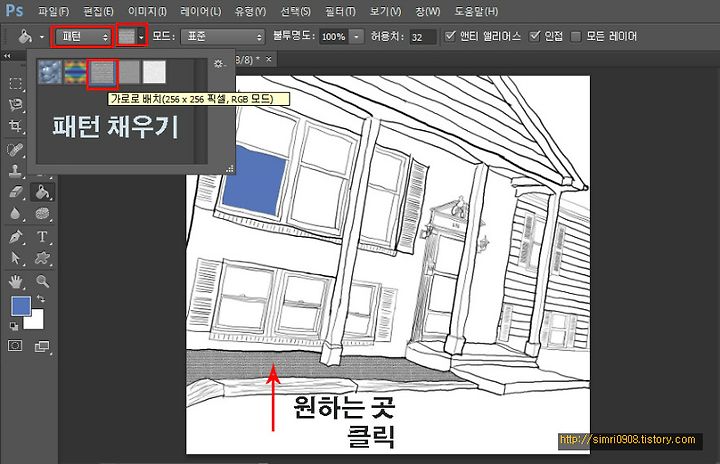Open the 유형(Y) menu
This screenshot has width=720, height=464.
pos(250,11)
